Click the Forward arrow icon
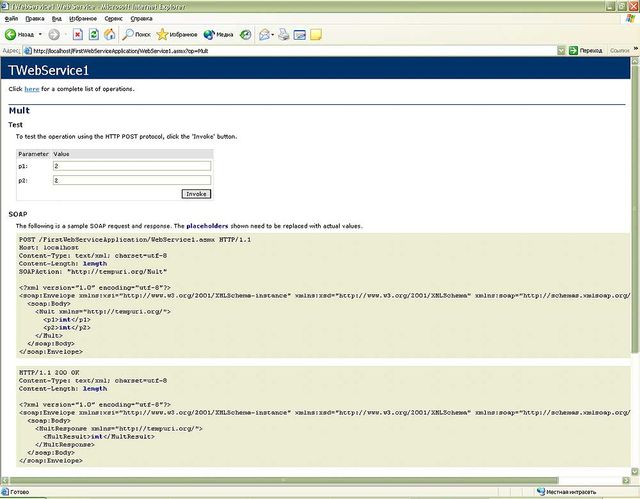Viewport: 640px width, 499px height. coord(54,35)
